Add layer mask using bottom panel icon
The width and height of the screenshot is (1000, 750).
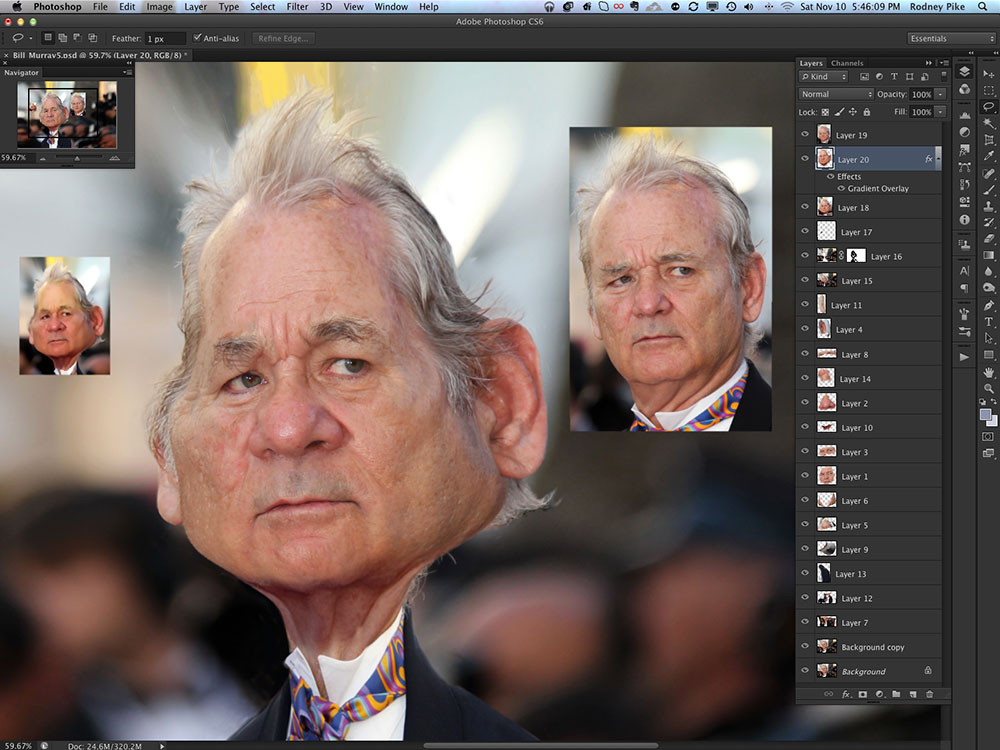tap(862, 694)
